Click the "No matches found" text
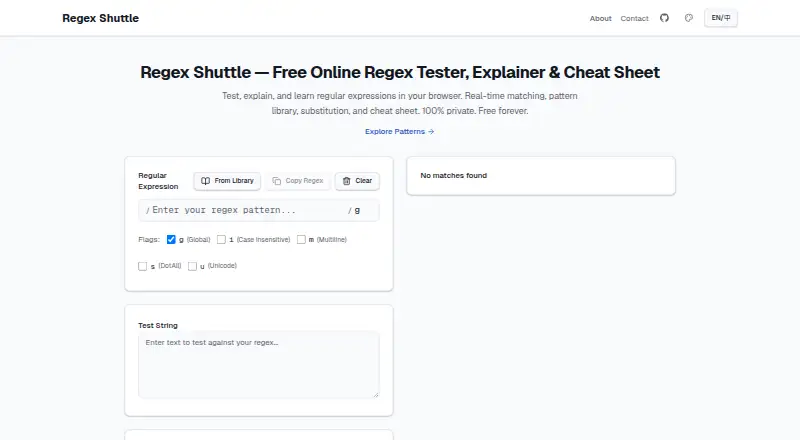800x440 pixels. click(x=454, y=175)
